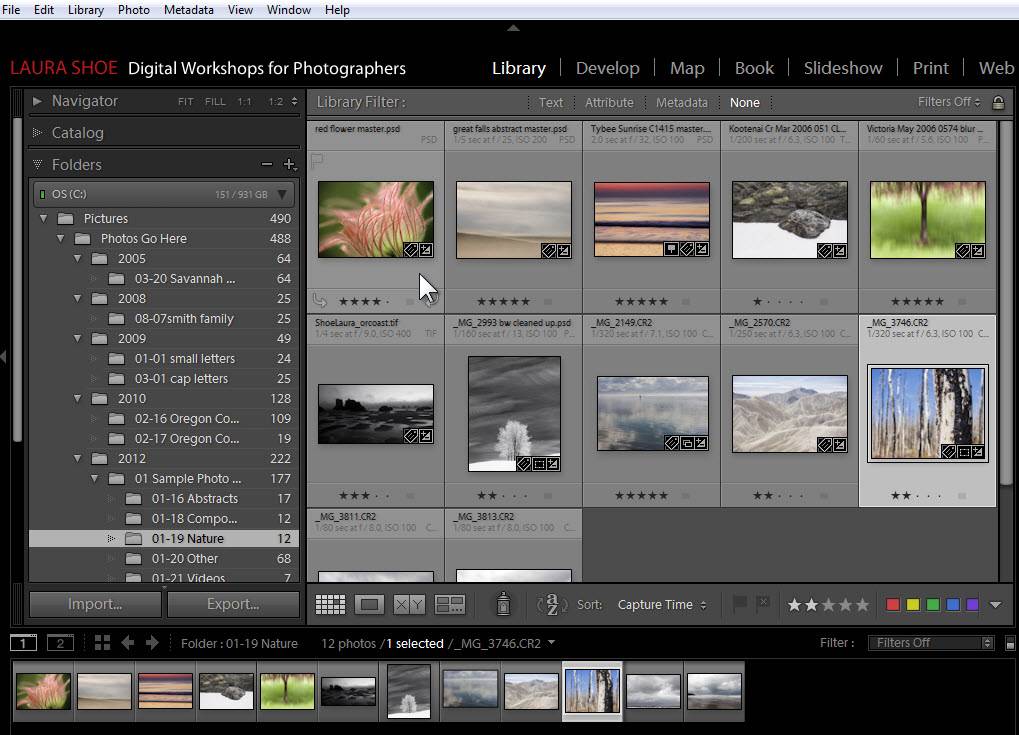The height and width of the screenshot is (735, 1019).
Task: Open Survey view icon
Action: 450,604
